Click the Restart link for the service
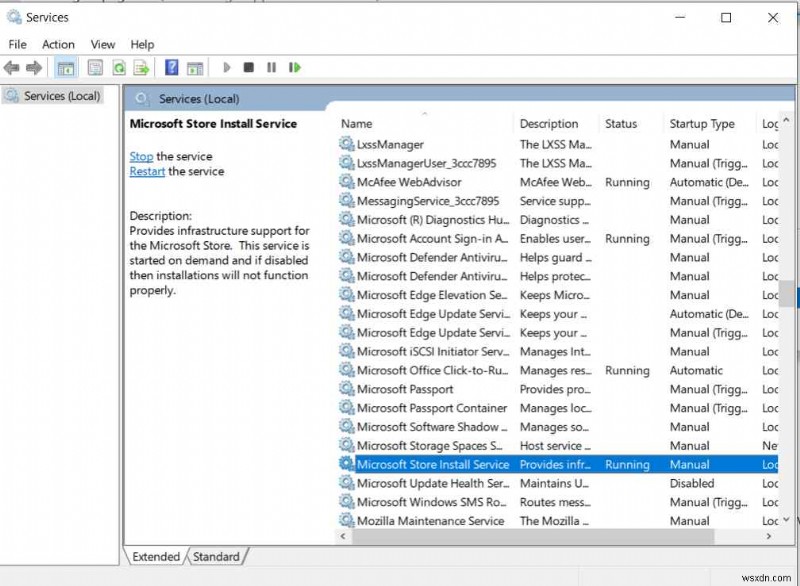Image resolution: width=800 pixels, height=586 pixels. pos(146,171)
